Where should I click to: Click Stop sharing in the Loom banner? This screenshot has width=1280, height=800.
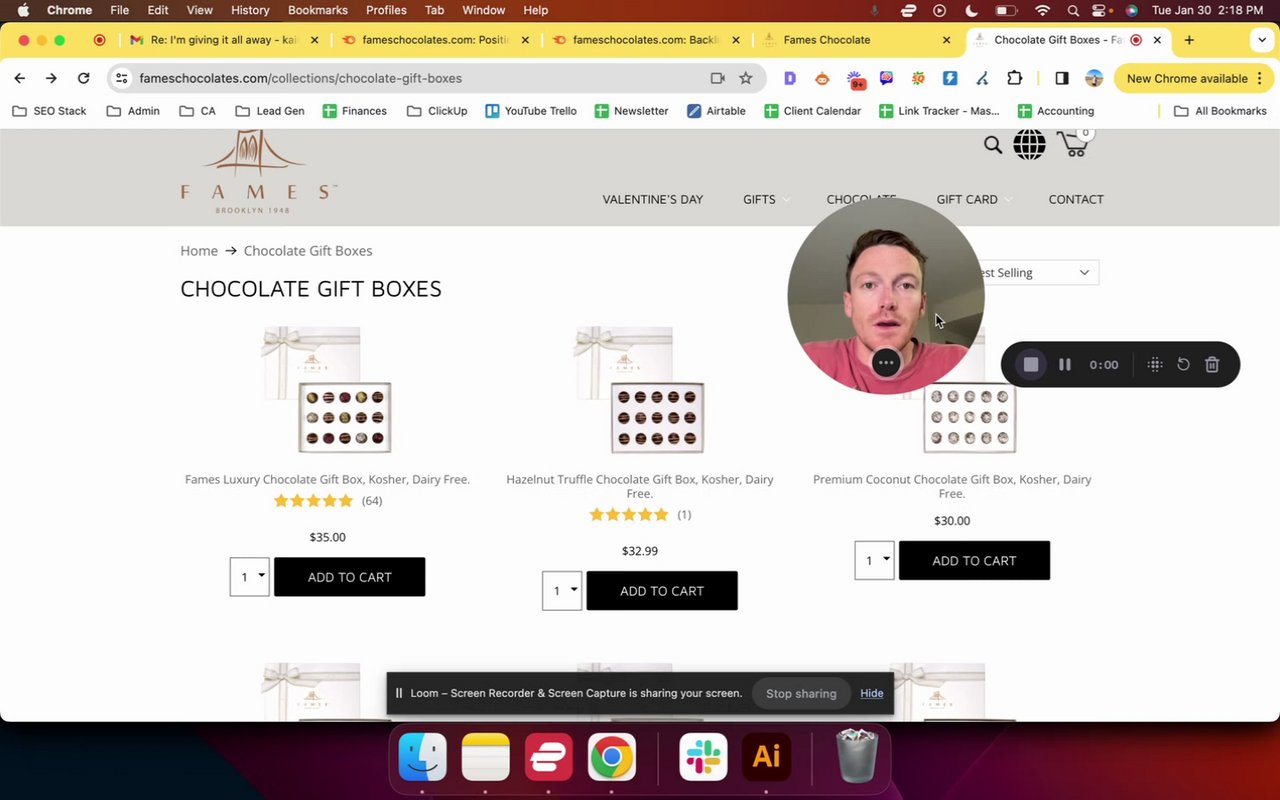801,693
